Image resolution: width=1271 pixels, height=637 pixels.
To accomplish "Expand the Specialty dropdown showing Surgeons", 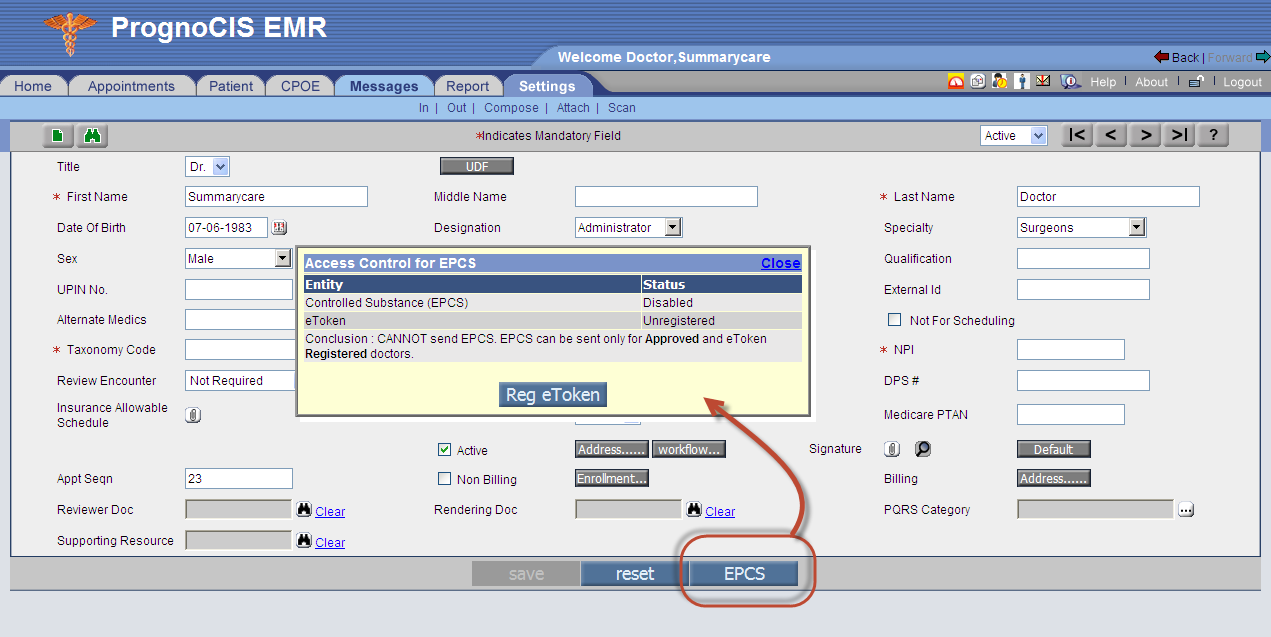I will click(x=1081, y=228).
